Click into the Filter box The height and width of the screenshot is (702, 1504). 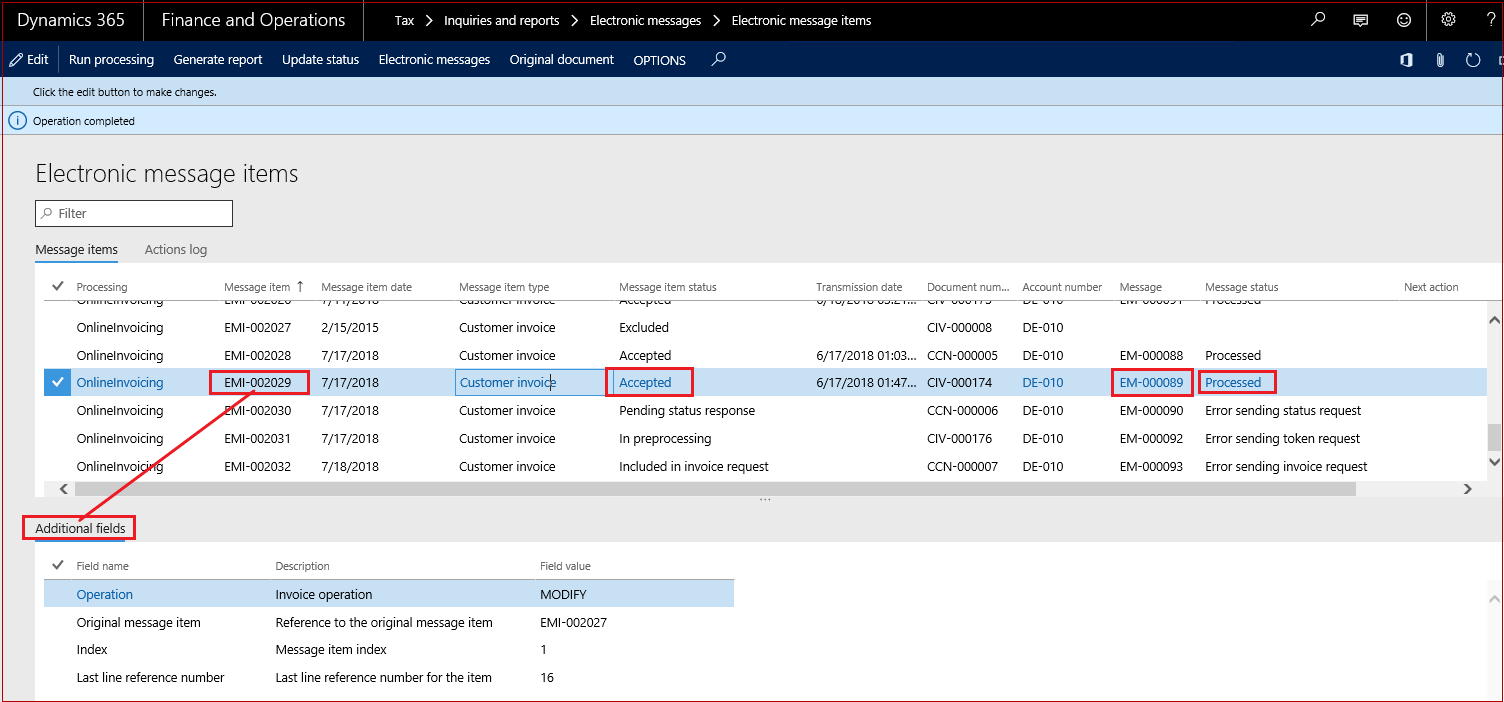point(134,213)
